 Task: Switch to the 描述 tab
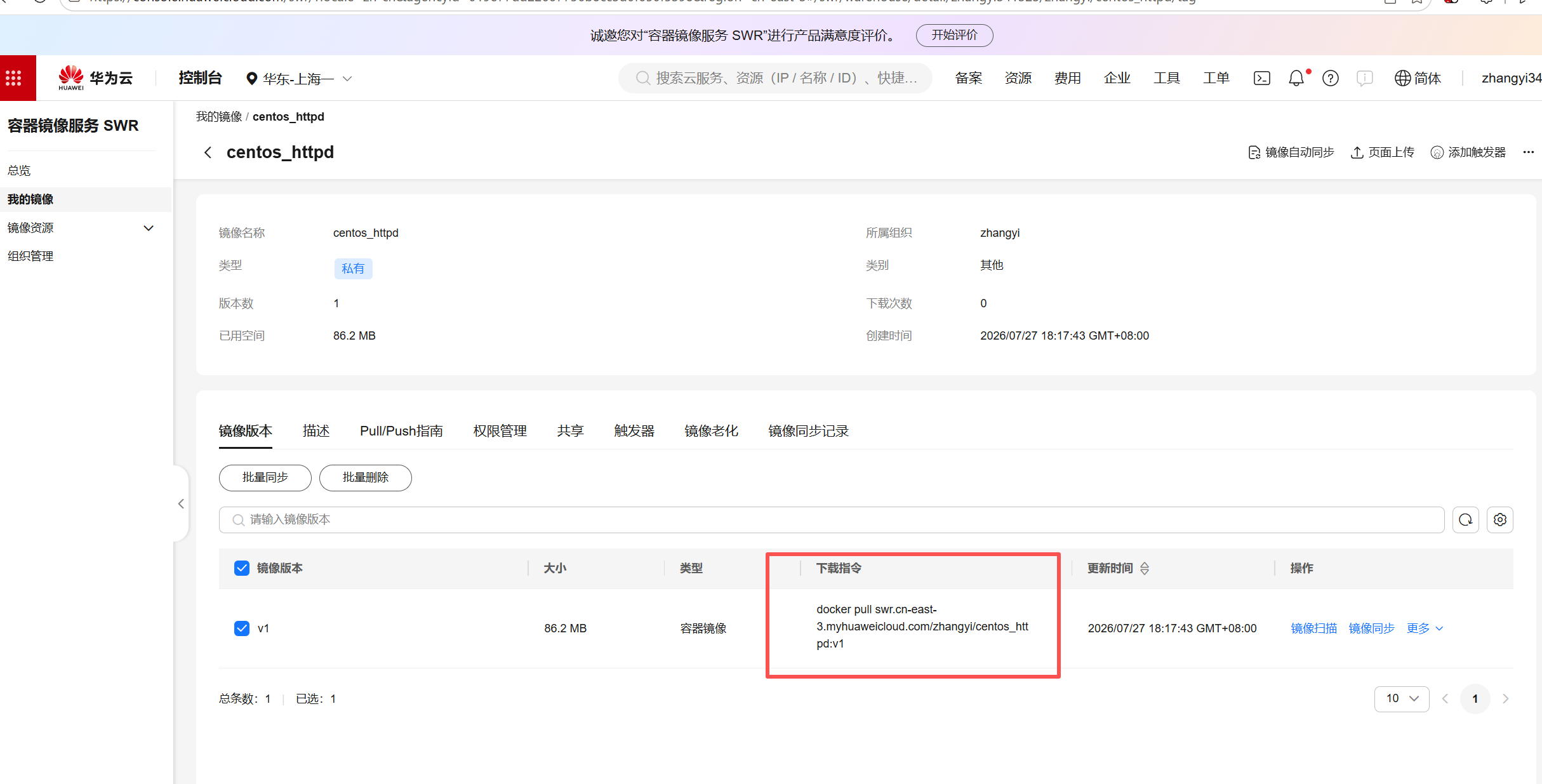316,431
